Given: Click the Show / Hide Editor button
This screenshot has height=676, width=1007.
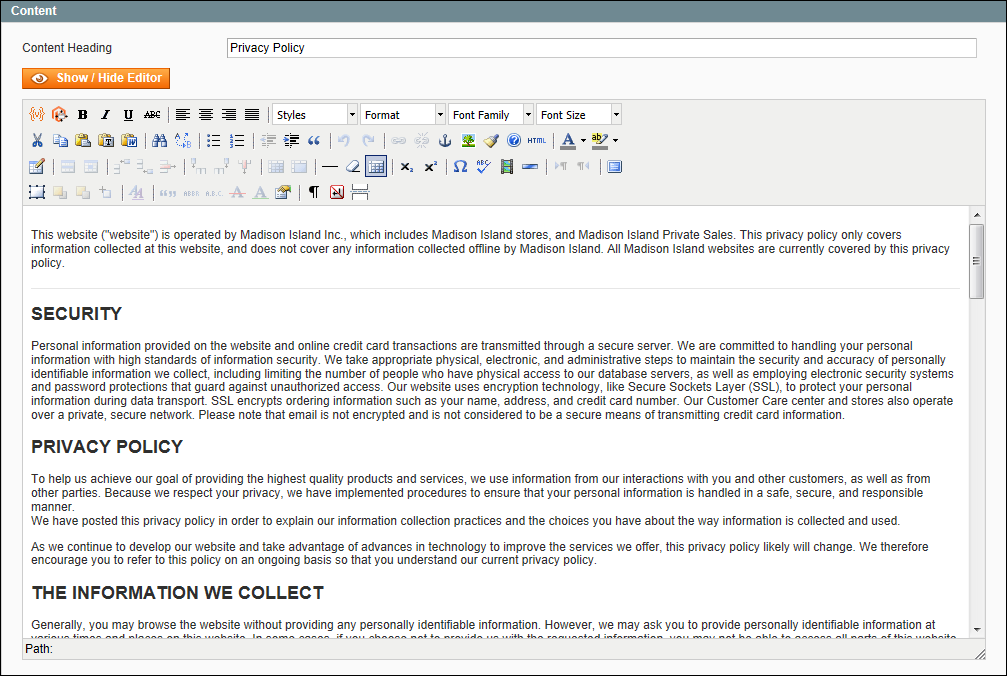Looking at the screenshot, I should (96, 78).
